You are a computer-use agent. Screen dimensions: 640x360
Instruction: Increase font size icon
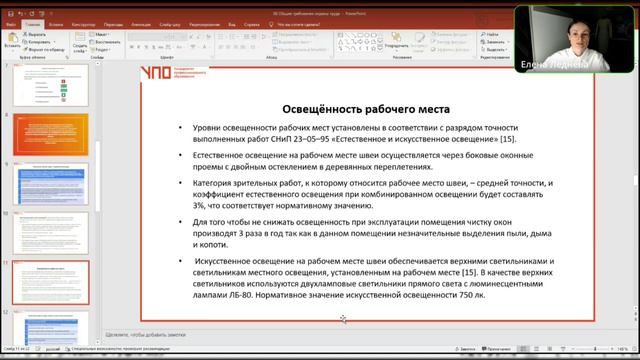[191, 37]
